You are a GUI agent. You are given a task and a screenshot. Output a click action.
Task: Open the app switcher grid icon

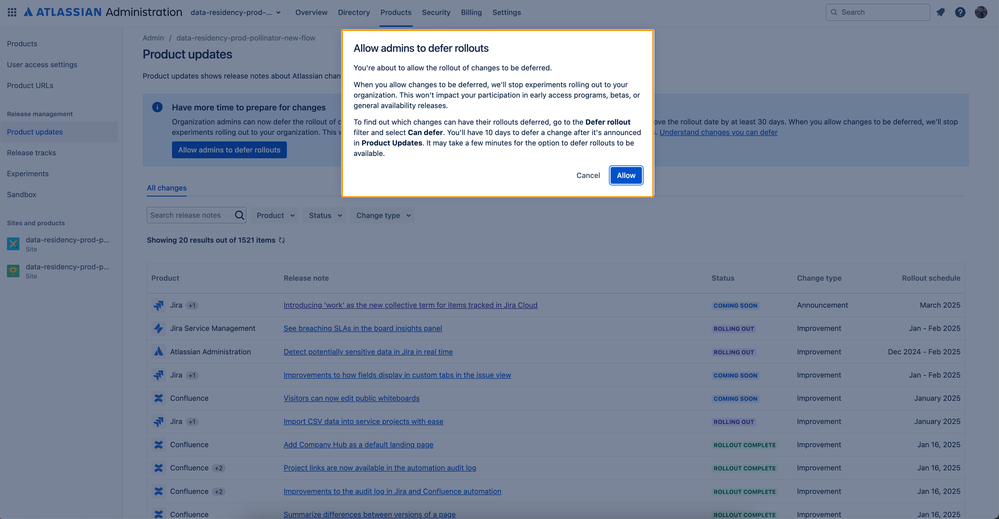tap(11, 12)
